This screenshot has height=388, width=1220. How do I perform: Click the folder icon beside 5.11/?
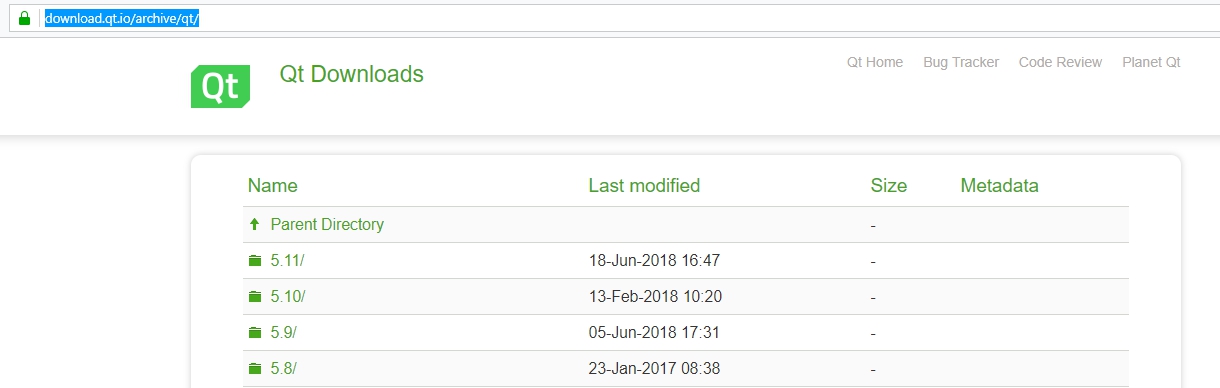(x=254, y=261)
